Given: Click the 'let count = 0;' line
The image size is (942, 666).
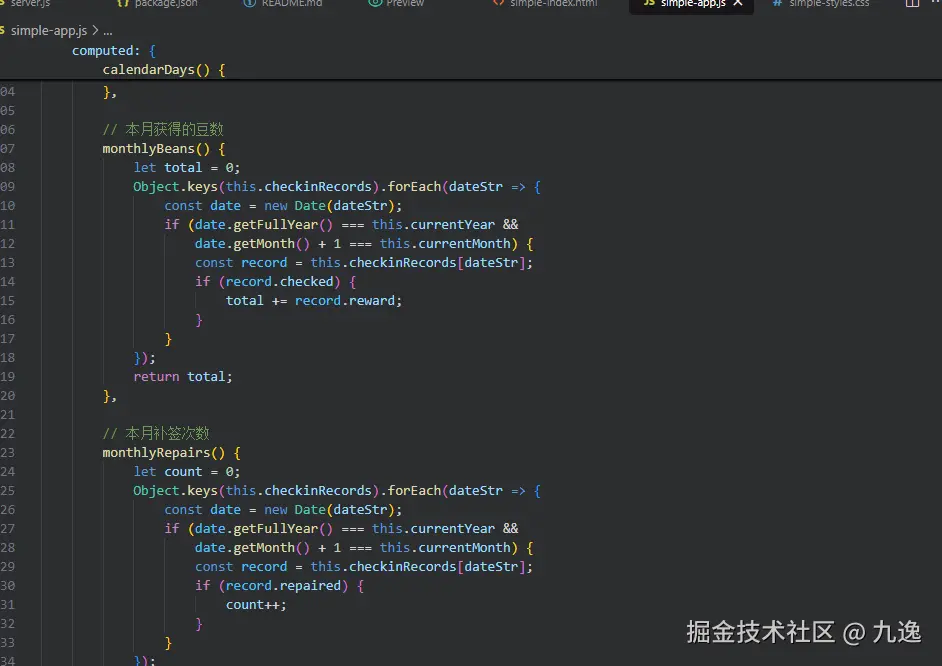Looking at the screenshot, I should (186, 471).
